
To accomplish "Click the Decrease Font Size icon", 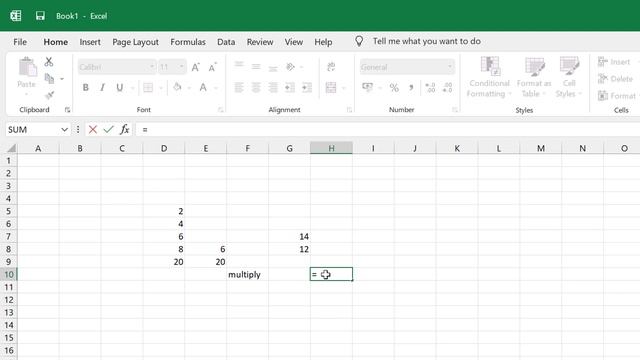I will point(212,67).
